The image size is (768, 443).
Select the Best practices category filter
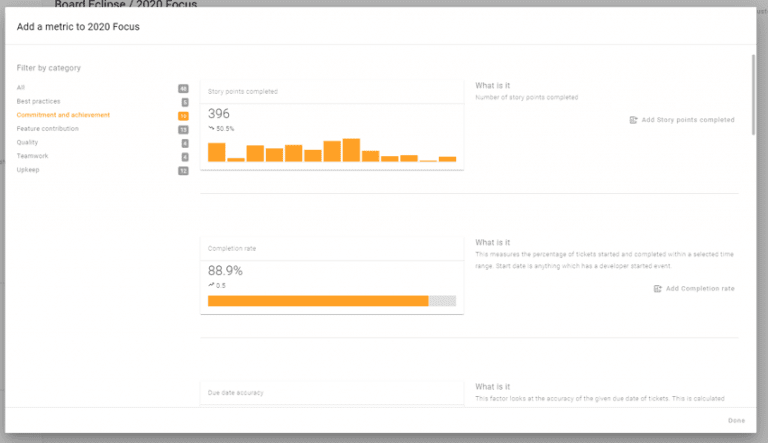coord(38,101)
